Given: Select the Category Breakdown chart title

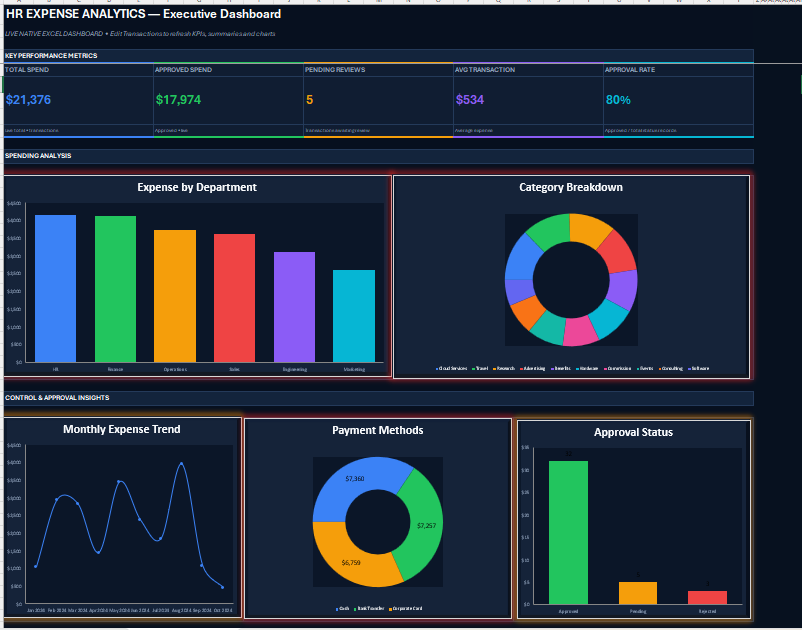Looking at the screenshot, I should click(571, 187).
